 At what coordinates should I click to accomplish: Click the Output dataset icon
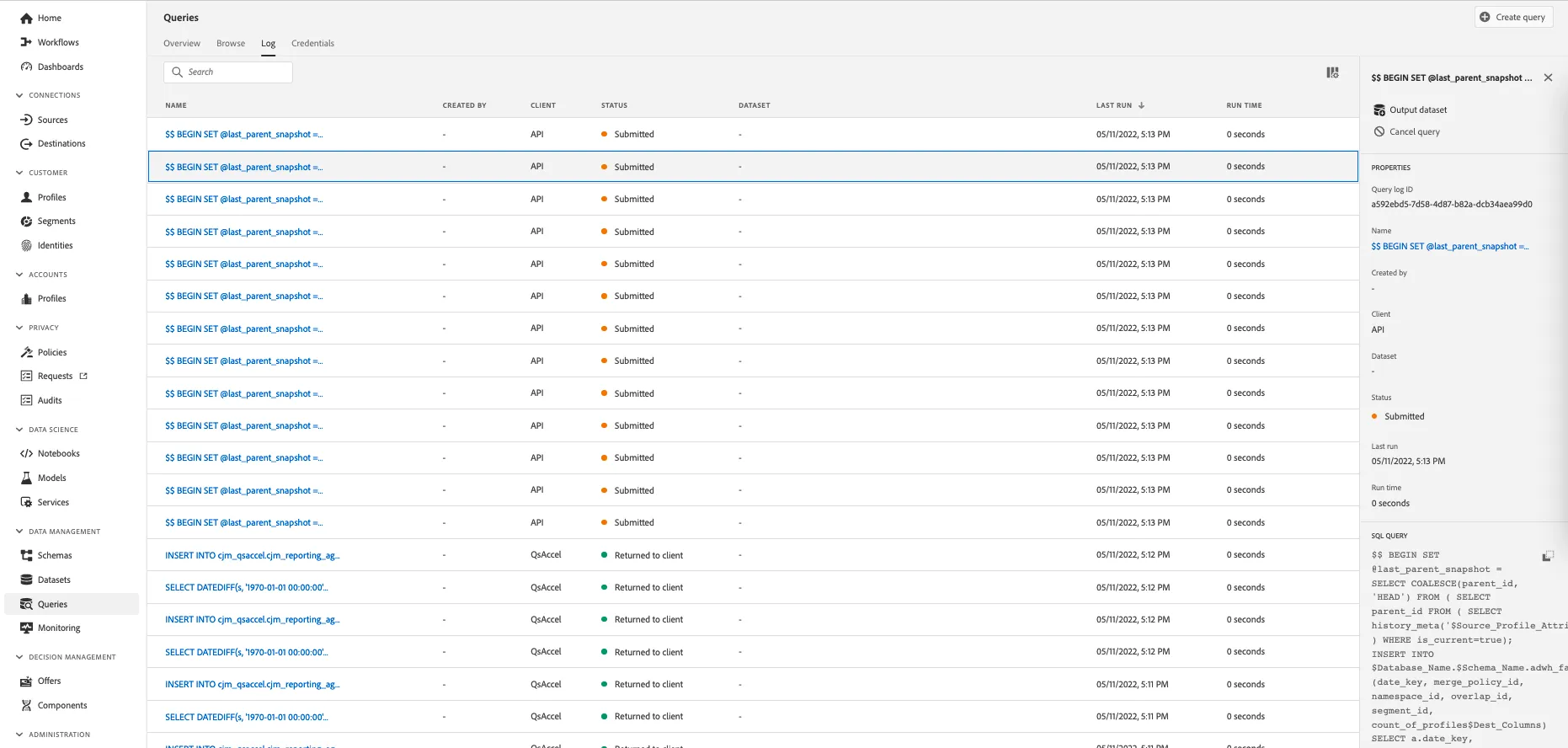1379,110
